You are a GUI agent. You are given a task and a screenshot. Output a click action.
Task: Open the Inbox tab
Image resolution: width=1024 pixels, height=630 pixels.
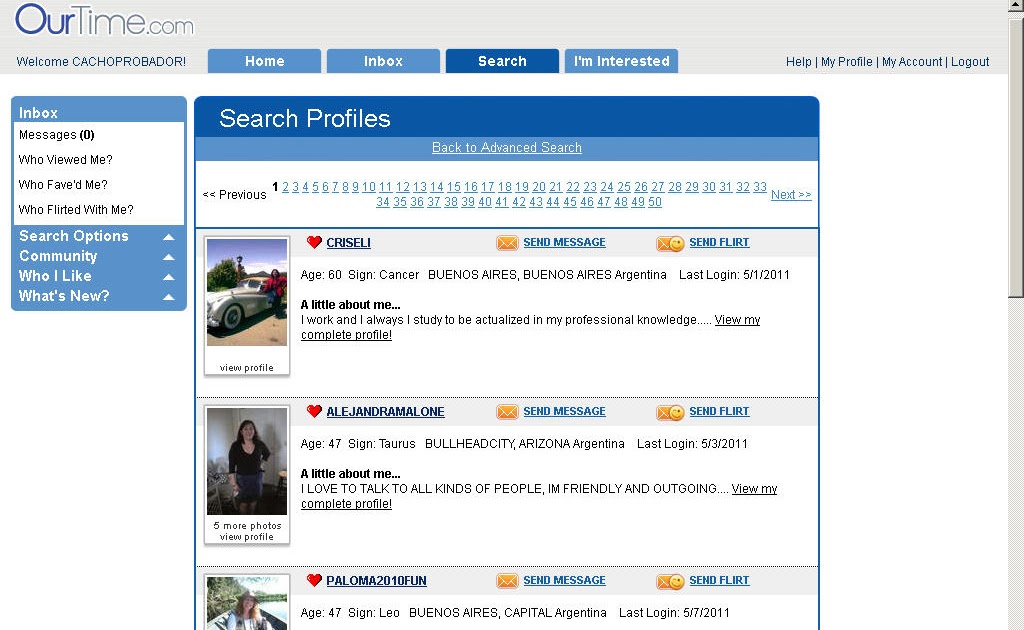pyautogui.click(x=383, y=61)
